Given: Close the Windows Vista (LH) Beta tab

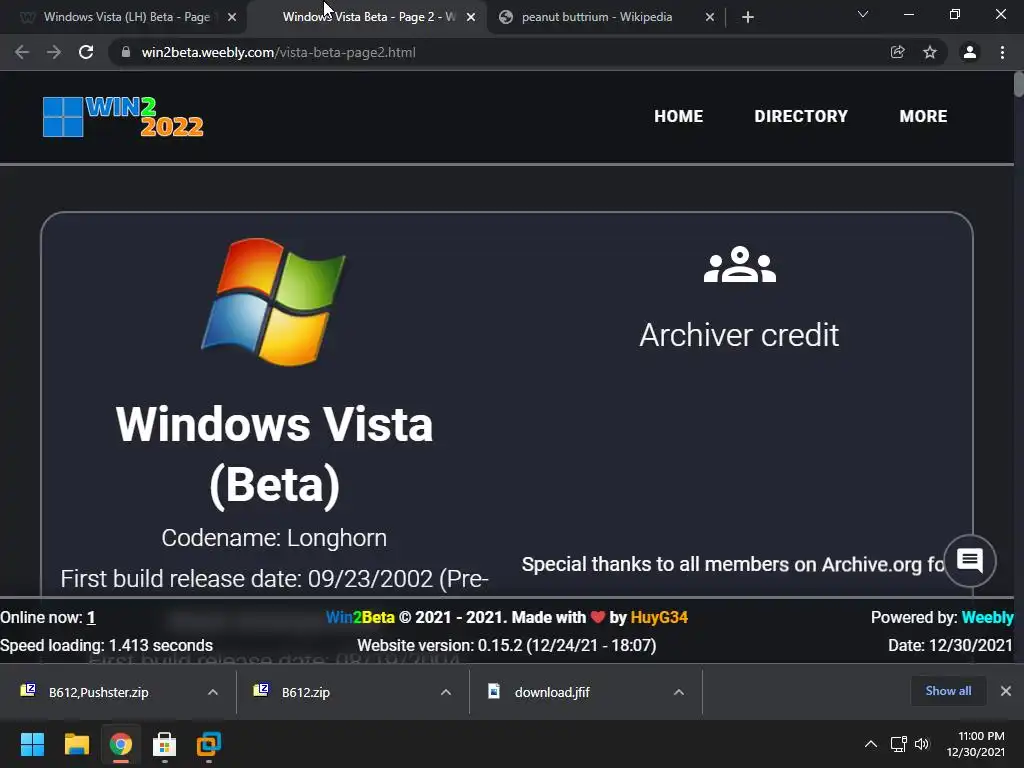Looking at the screenshot, I should point(232,17).
